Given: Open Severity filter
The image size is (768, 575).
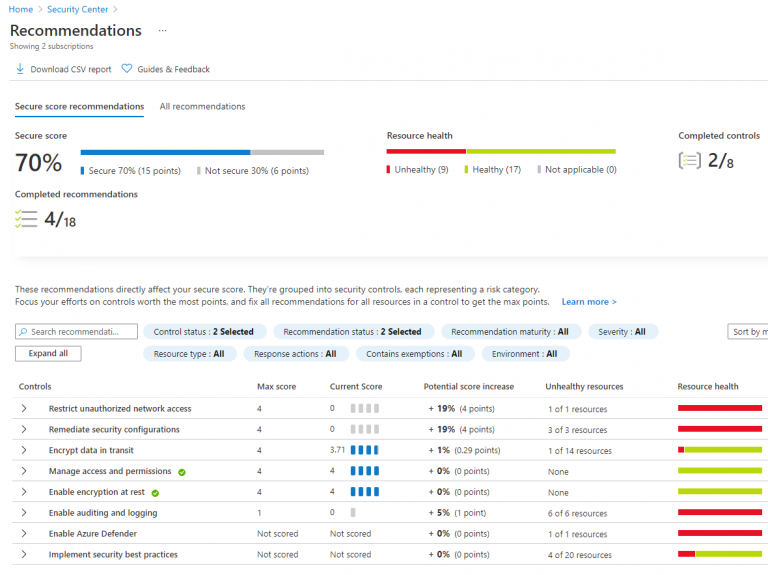Looking at the screenshot, I should click(x=623, y=332).
